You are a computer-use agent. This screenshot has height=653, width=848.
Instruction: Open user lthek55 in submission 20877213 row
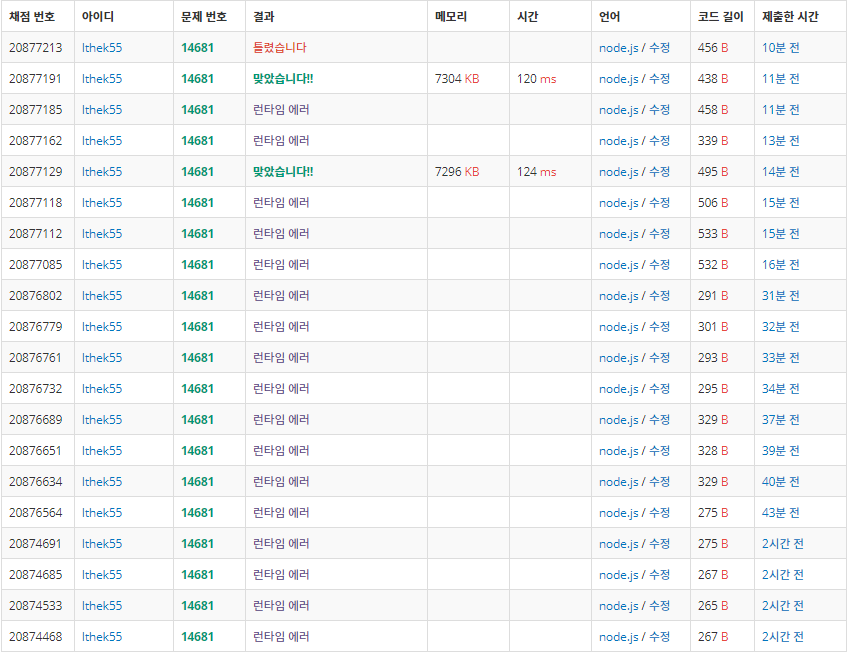[102, 48]
